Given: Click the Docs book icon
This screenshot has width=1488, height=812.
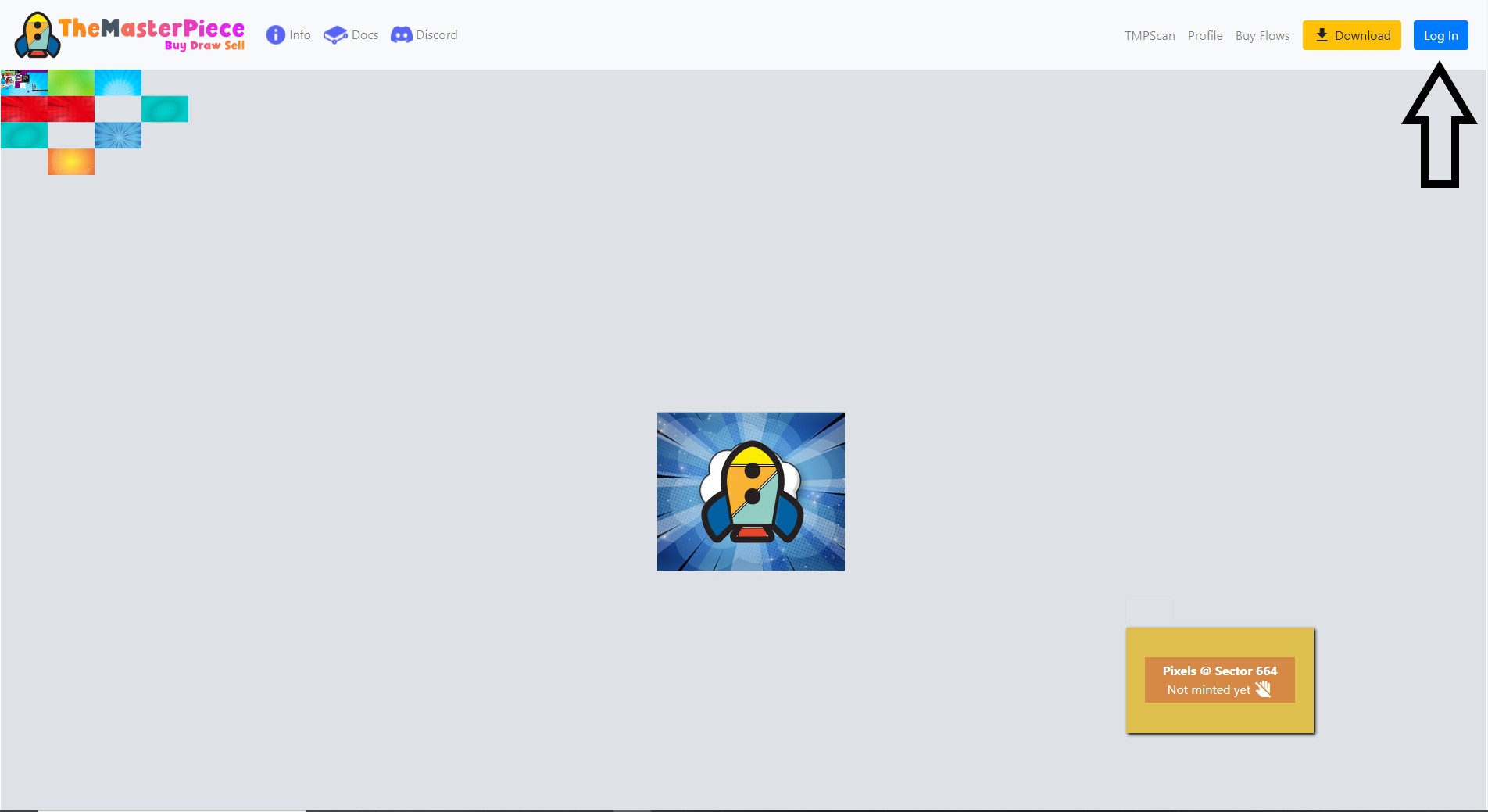Looking at the screenshot, I should tap(335, 35).
